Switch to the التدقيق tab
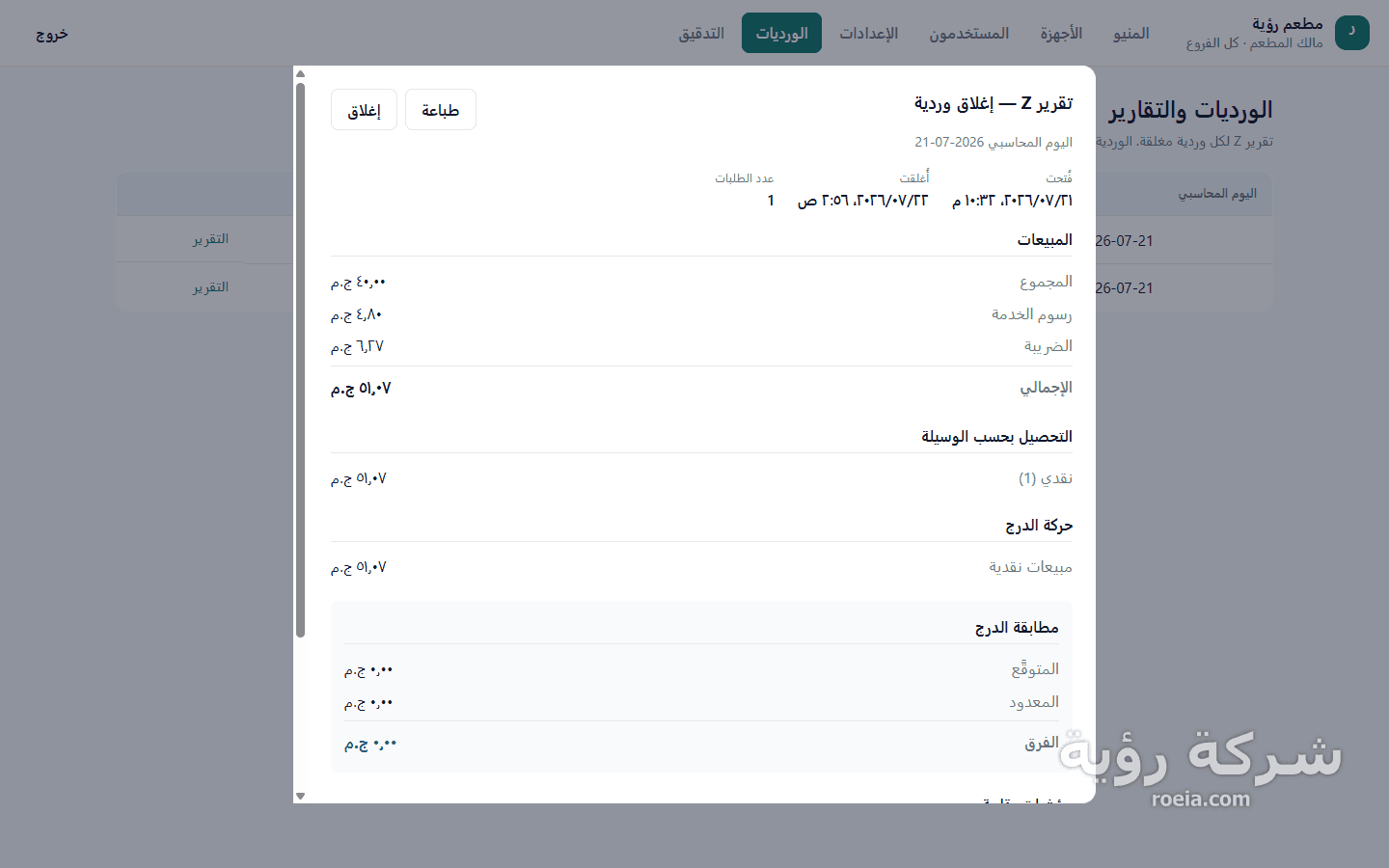Screen dimensions: 1389x868 tap(701, 33)
